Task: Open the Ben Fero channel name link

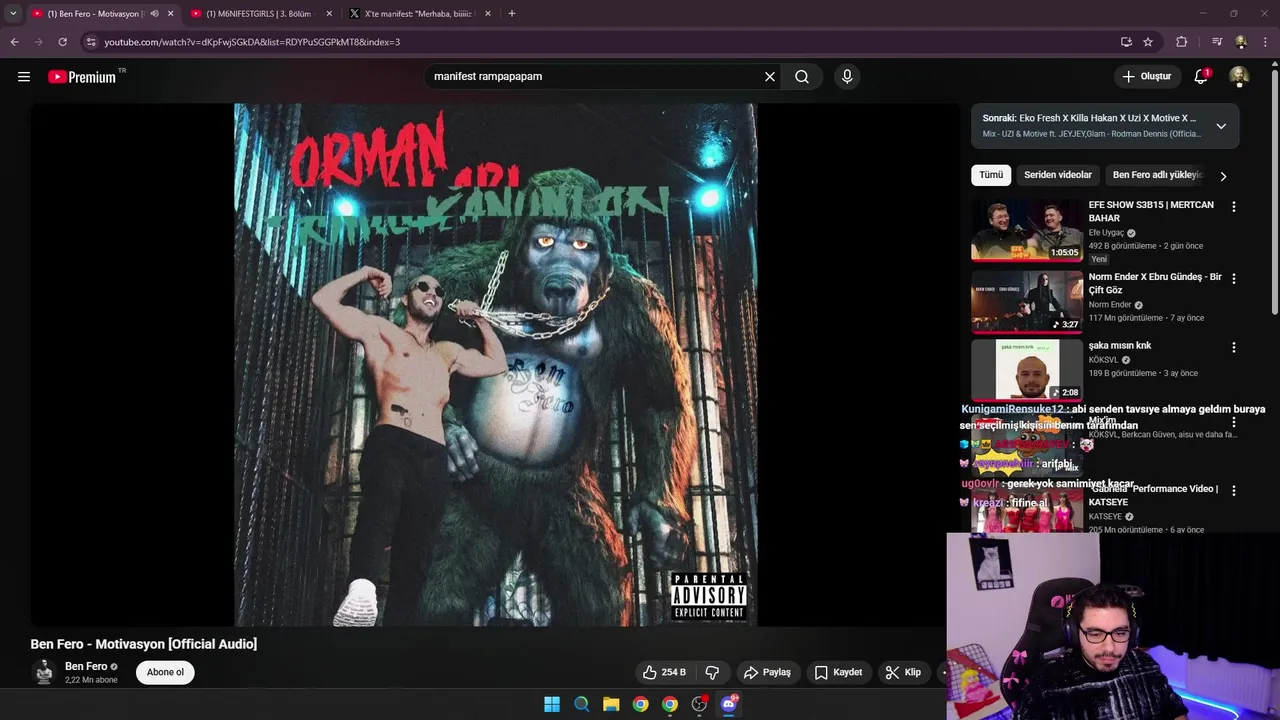Action: [x=86, y=666]
